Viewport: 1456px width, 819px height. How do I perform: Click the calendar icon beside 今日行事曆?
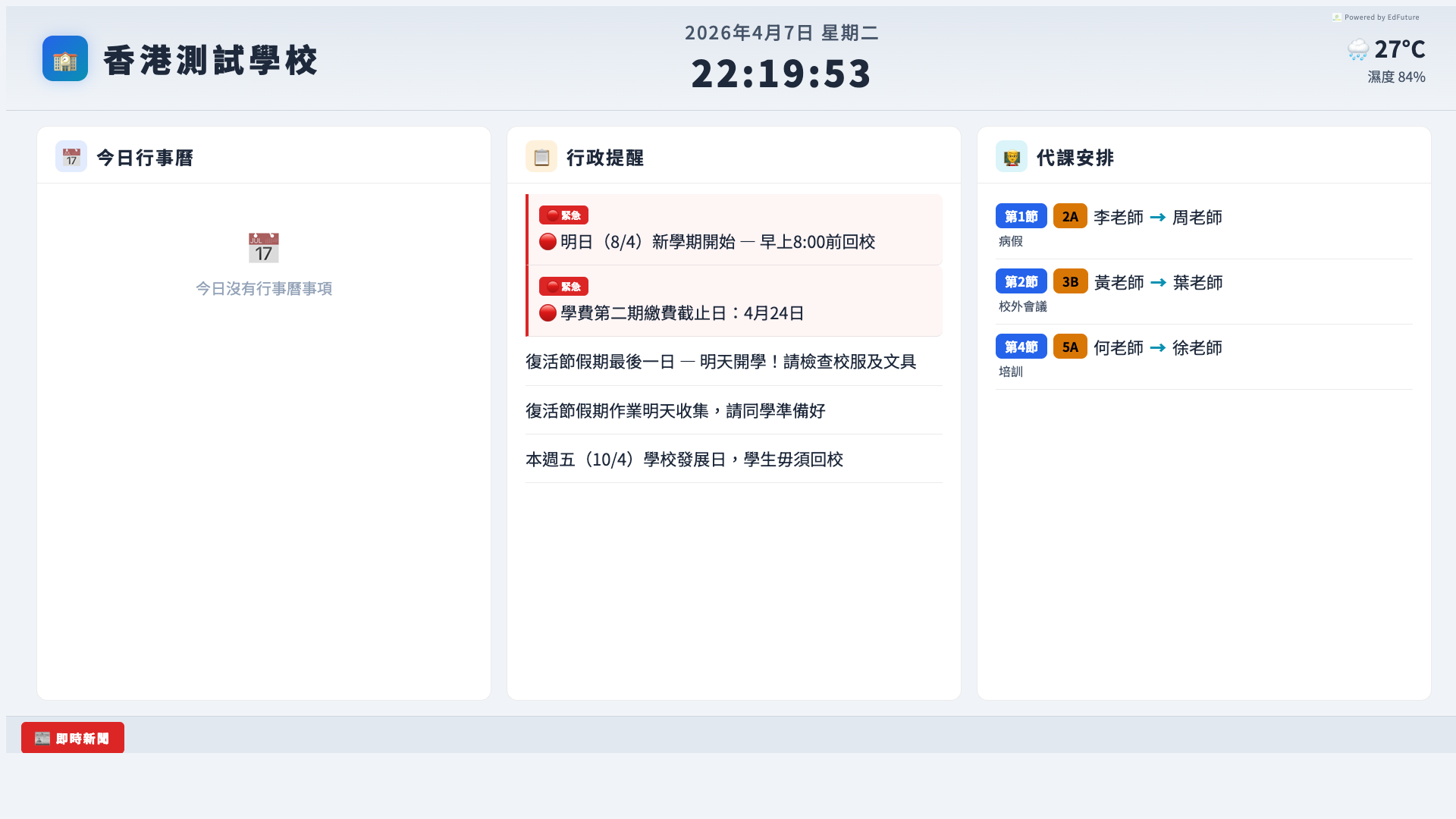point(71,157)
